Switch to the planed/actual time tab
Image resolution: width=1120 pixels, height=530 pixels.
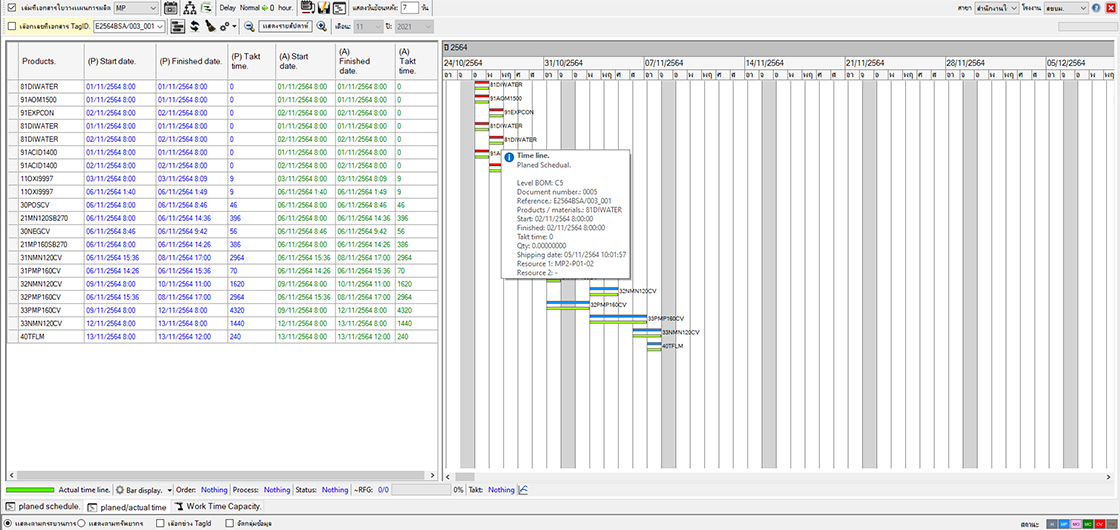(x=133, y=507)
